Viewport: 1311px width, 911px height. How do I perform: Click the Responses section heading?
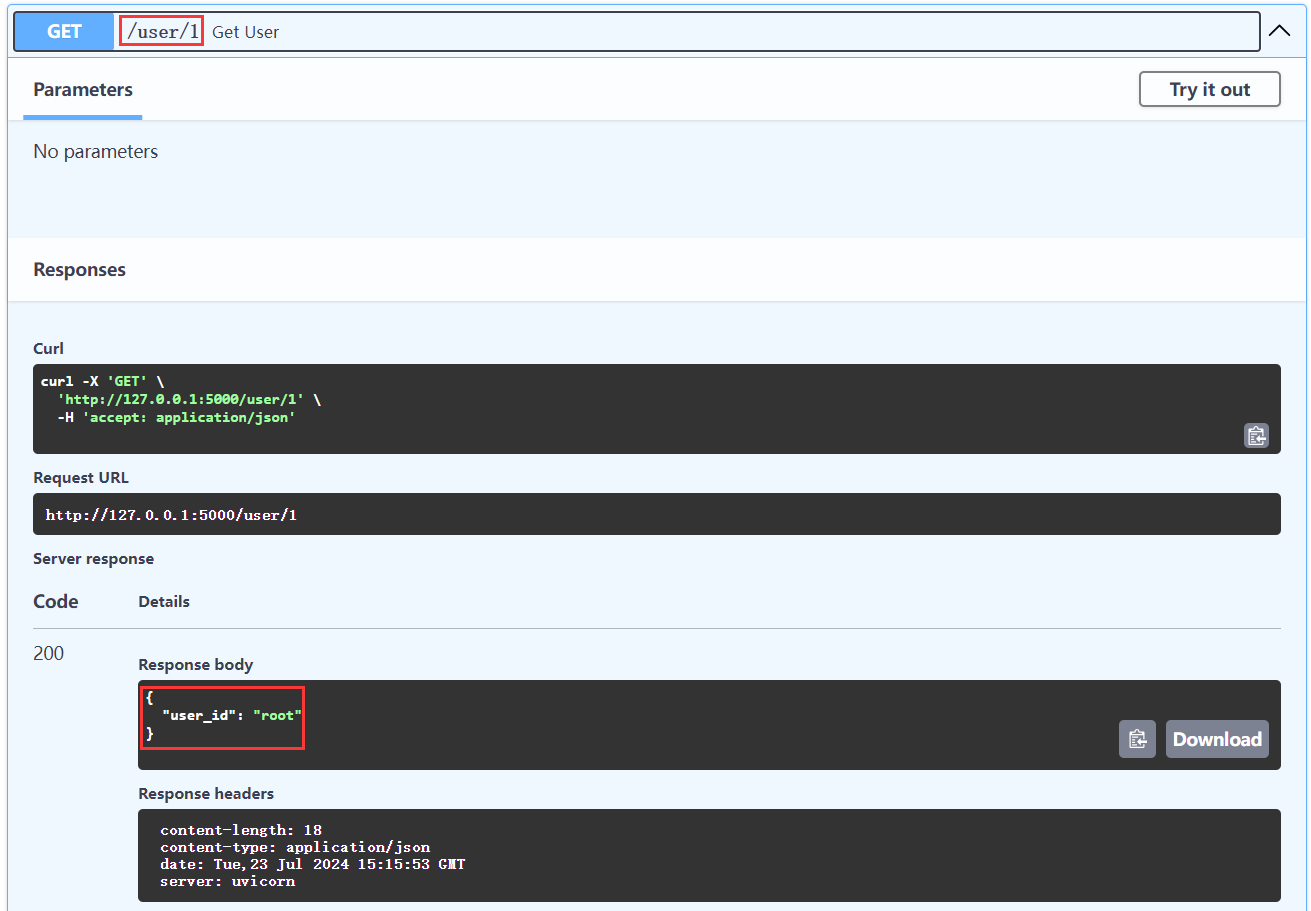tap(79, 270)
